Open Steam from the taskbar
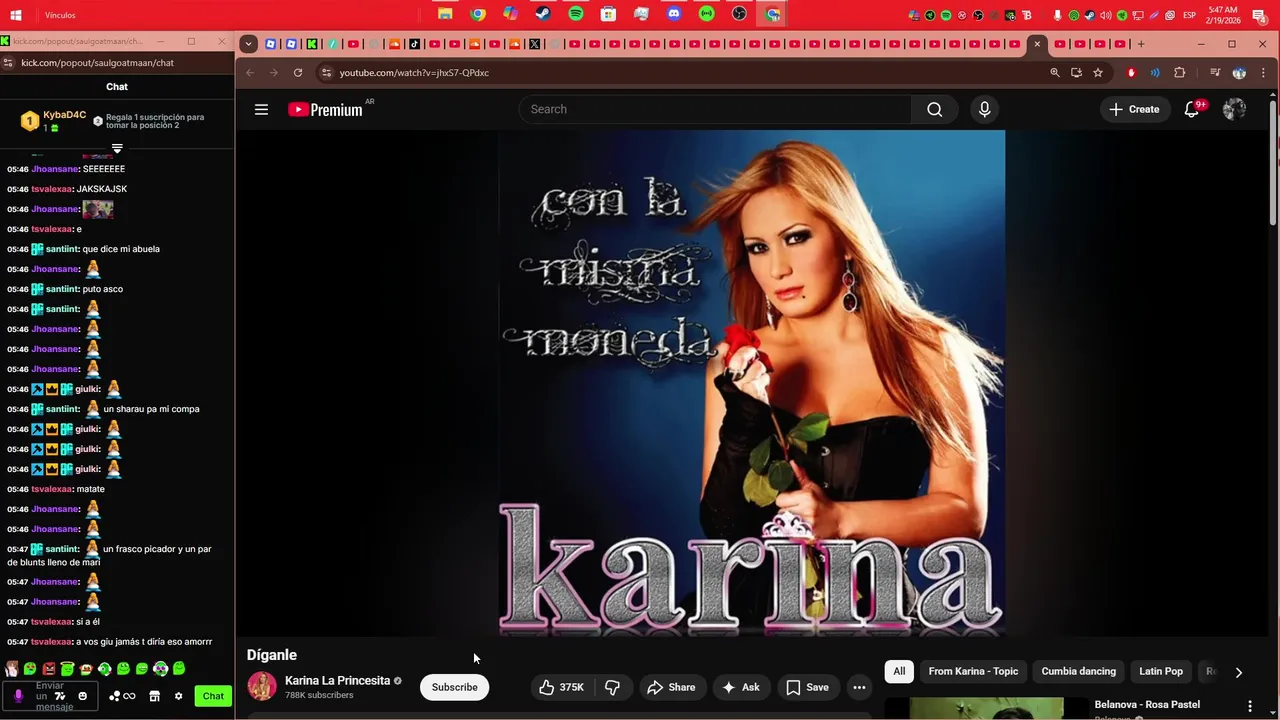 (543, 14)
